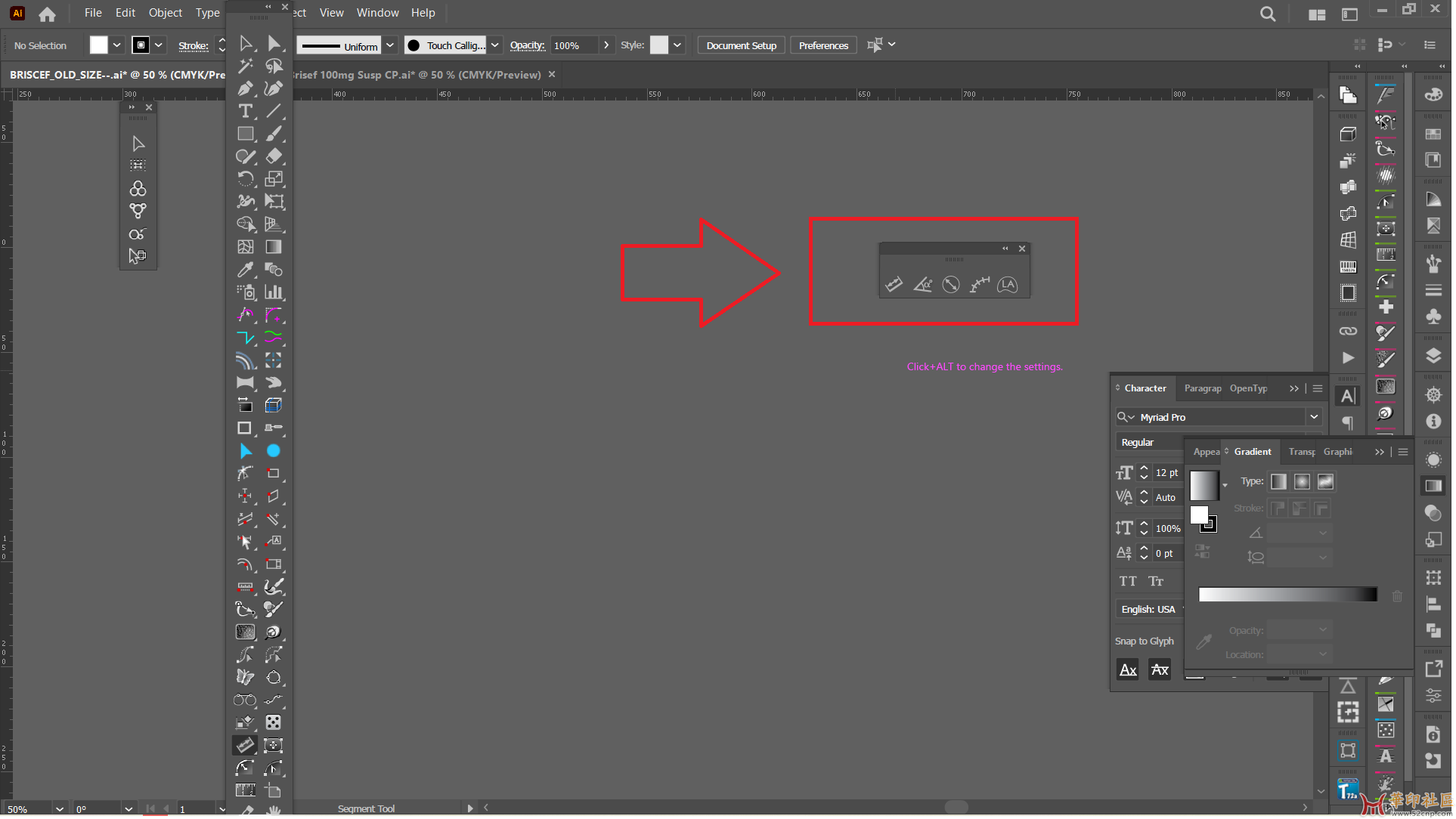Open the Object menu
The height and width of the screenshot is (819, 1456).
coord(166,13)
